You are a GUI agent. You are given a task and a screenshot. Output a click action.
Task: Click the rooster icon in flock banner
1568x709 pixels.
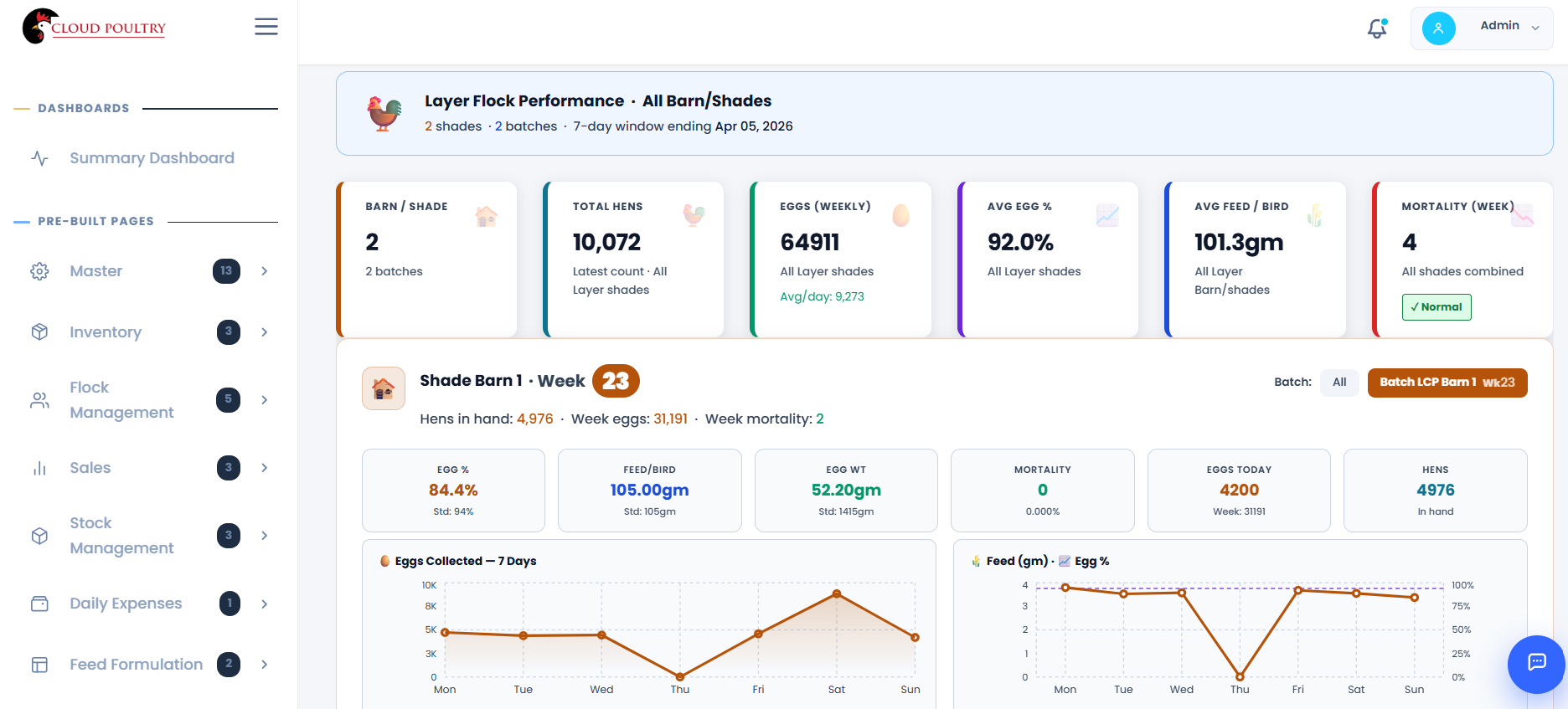pos(384,113)
